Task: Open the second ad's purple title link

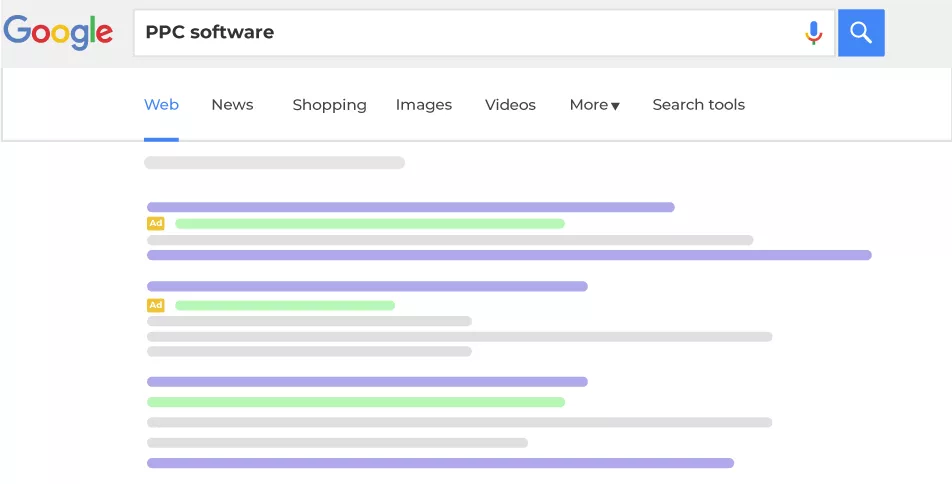Action: pyautogui.click(x=367, y=286)
